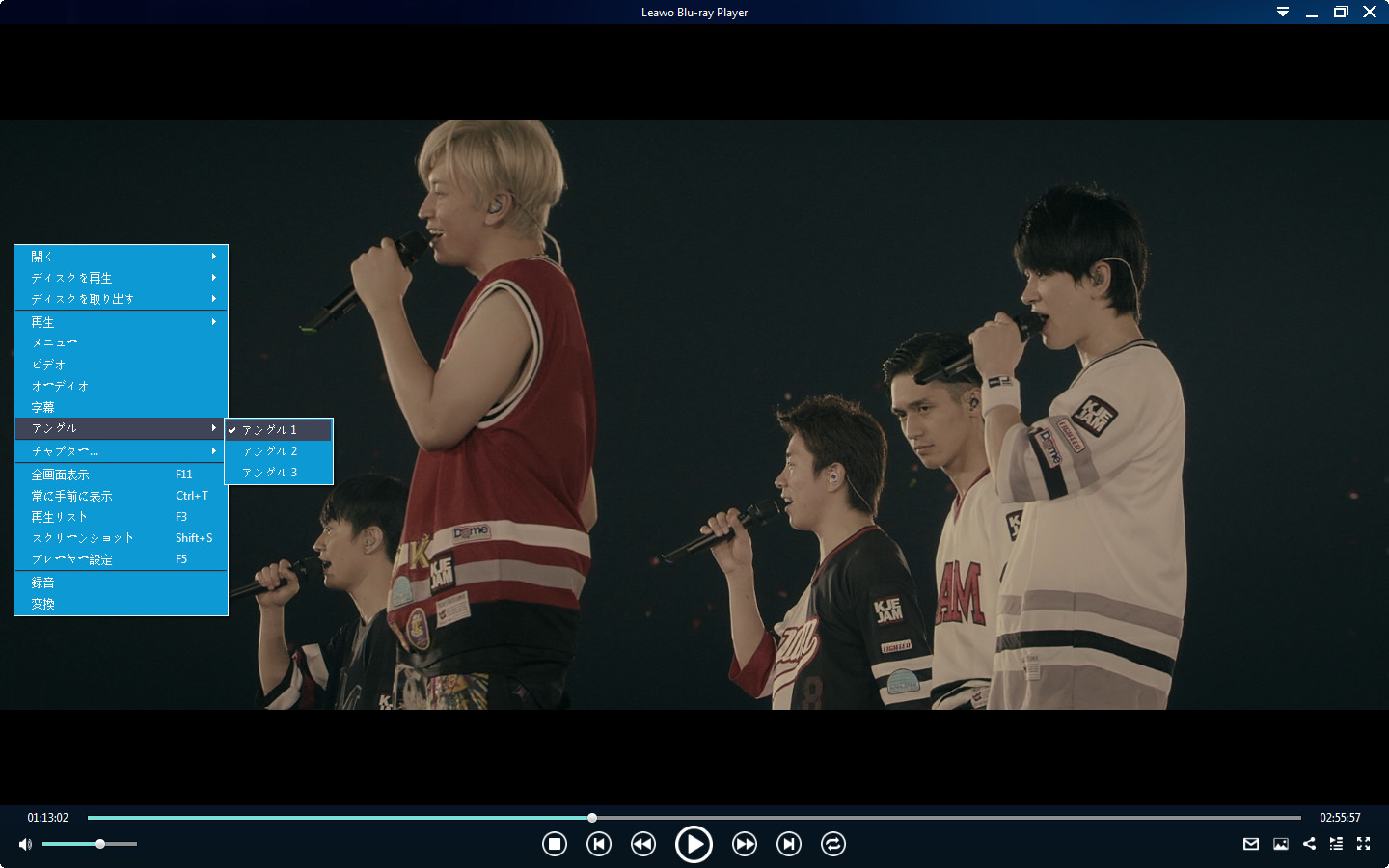Image resolution: width=1389 pixels, height=868 pixels.
Task: Open 再生リスト from the menu
Action: (121, 517)
